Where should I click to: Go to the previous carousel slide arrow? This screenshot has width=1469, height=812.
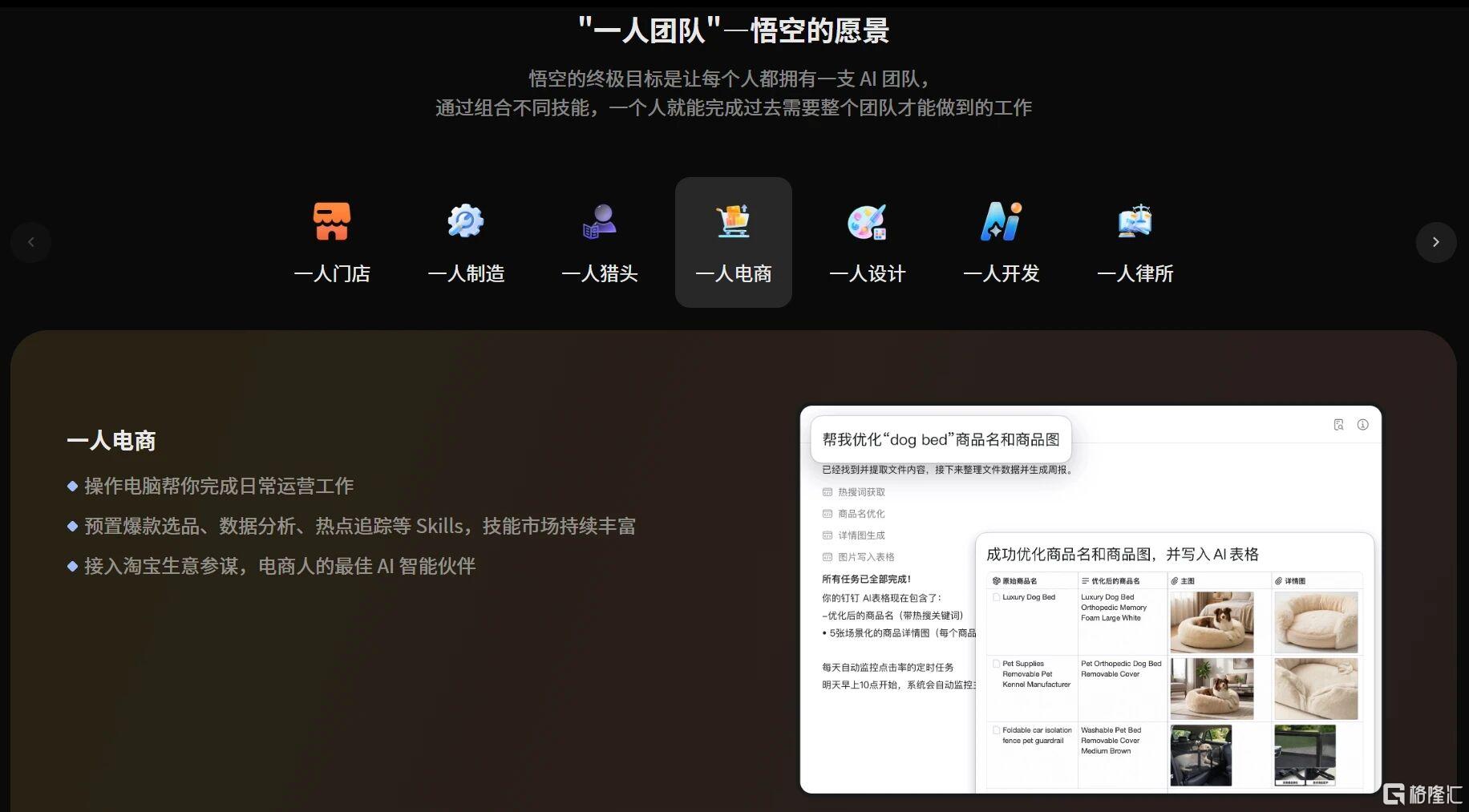coord(31,242)
